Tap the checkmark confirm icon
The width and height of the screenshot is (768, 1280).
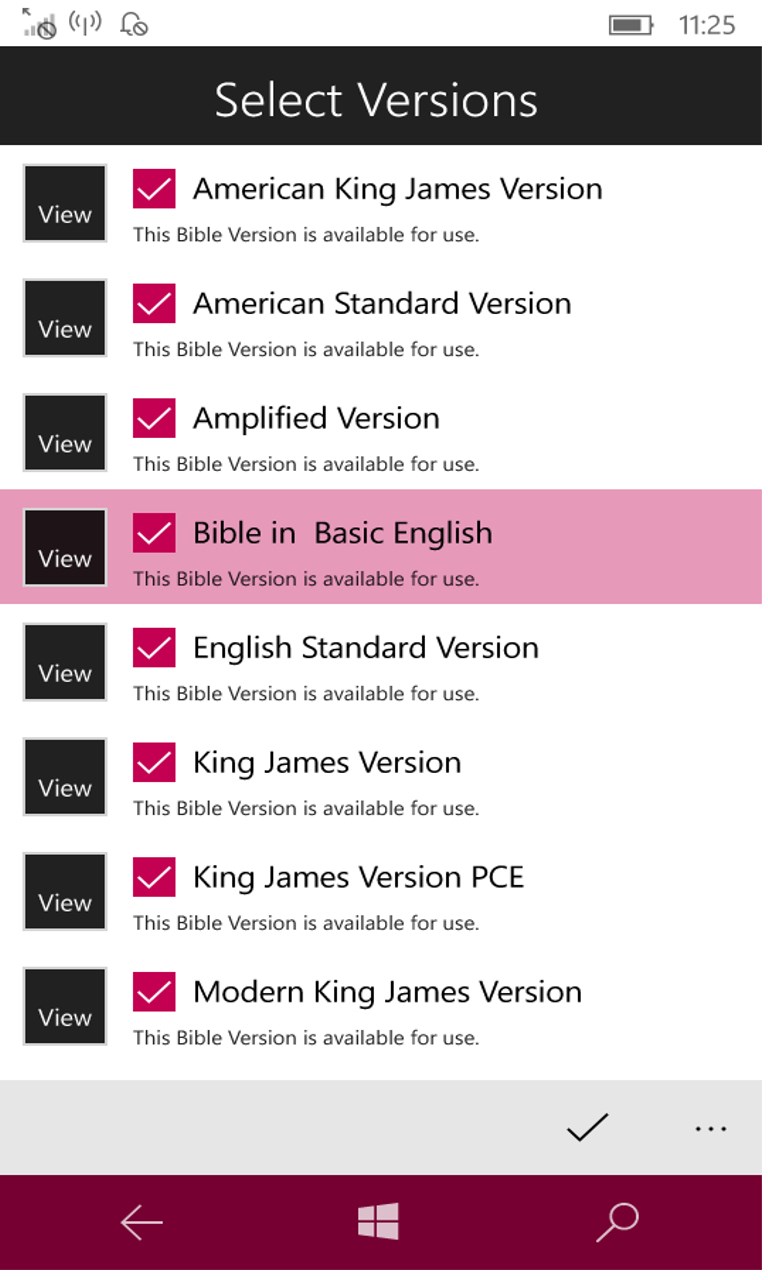click(x=587, y=1127)
